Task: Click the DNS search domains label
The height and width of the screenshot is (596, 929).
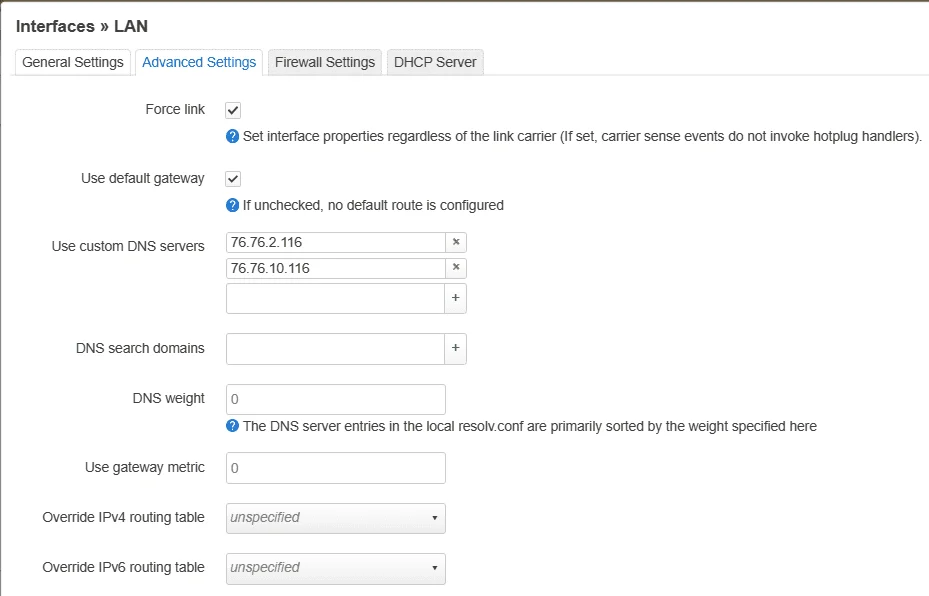Action: coord(140,348)
